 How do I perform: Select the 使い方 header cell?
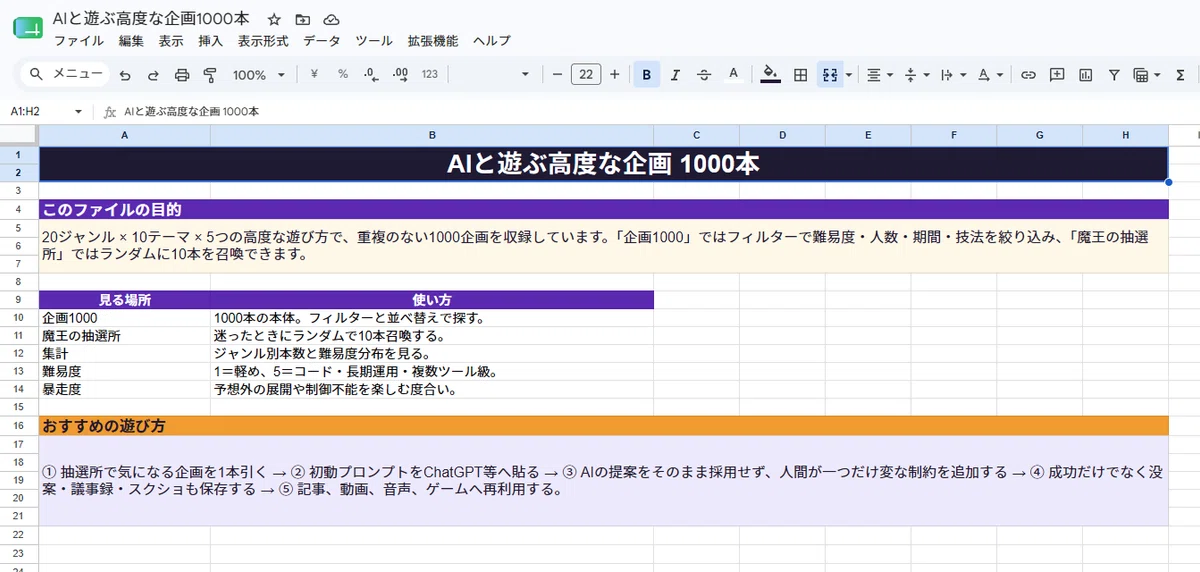click(x=432, y=300)
